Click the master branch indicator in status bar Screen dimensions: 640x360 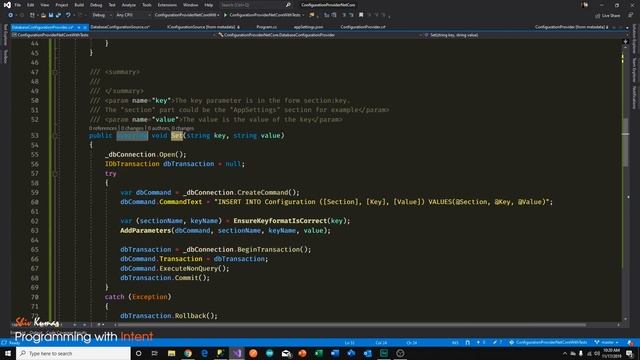tap(606, 342)
